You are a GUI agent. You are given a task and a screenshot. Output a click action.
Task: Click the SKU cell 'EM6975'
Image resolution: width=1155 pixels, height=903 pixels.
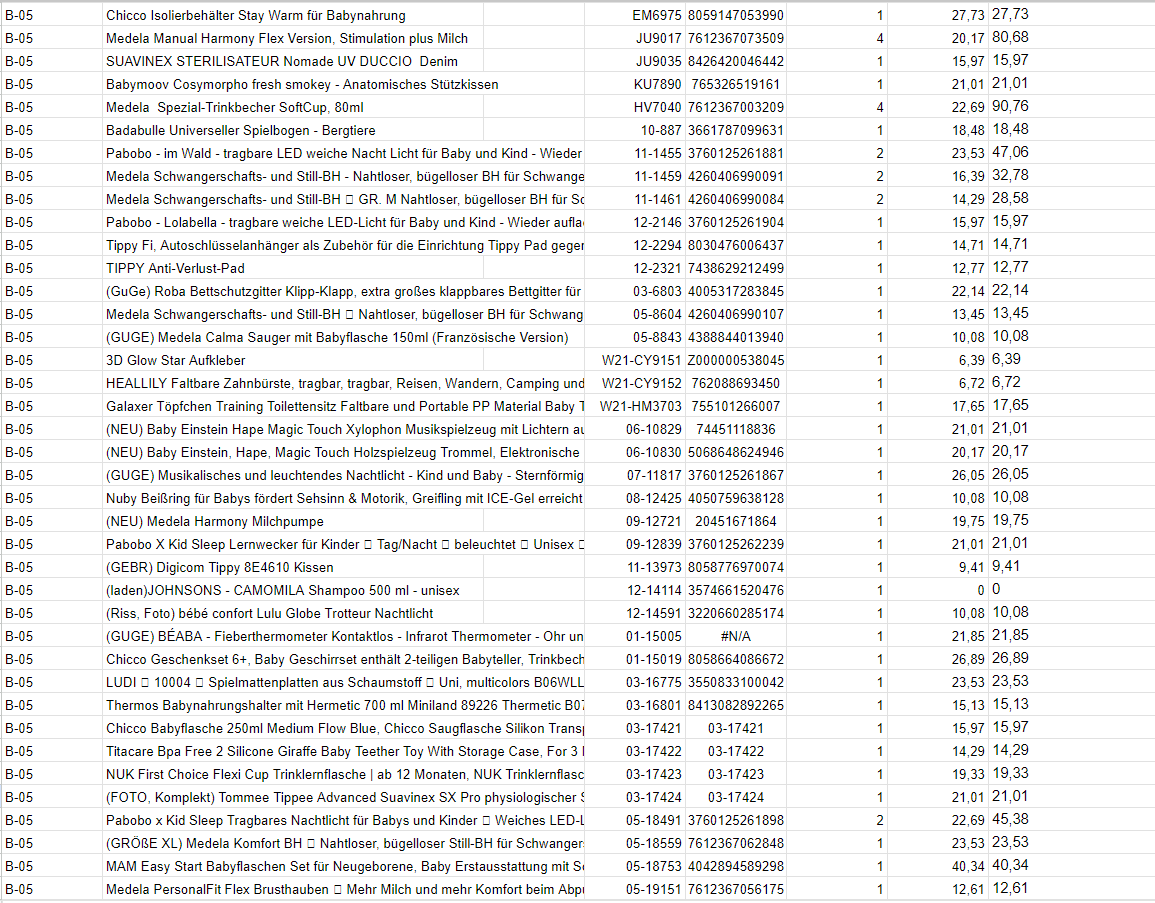click(635, 15)
